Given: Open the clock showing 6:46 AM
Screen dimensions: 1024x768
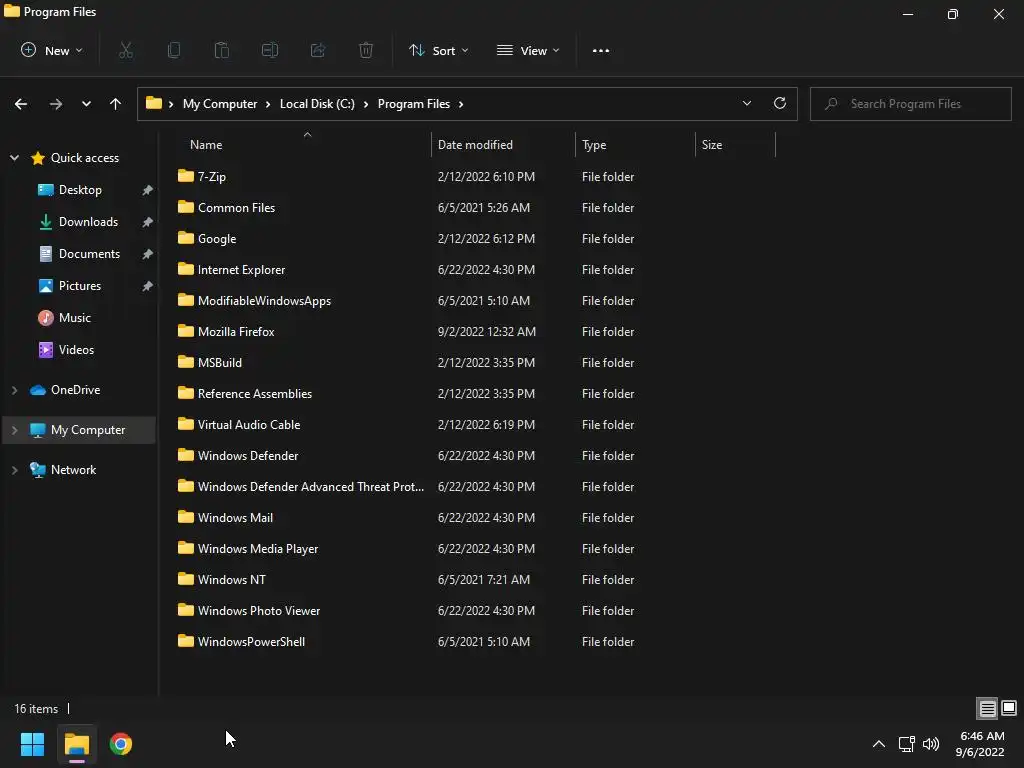Looking at the screenshot, I should coord(980,744).
